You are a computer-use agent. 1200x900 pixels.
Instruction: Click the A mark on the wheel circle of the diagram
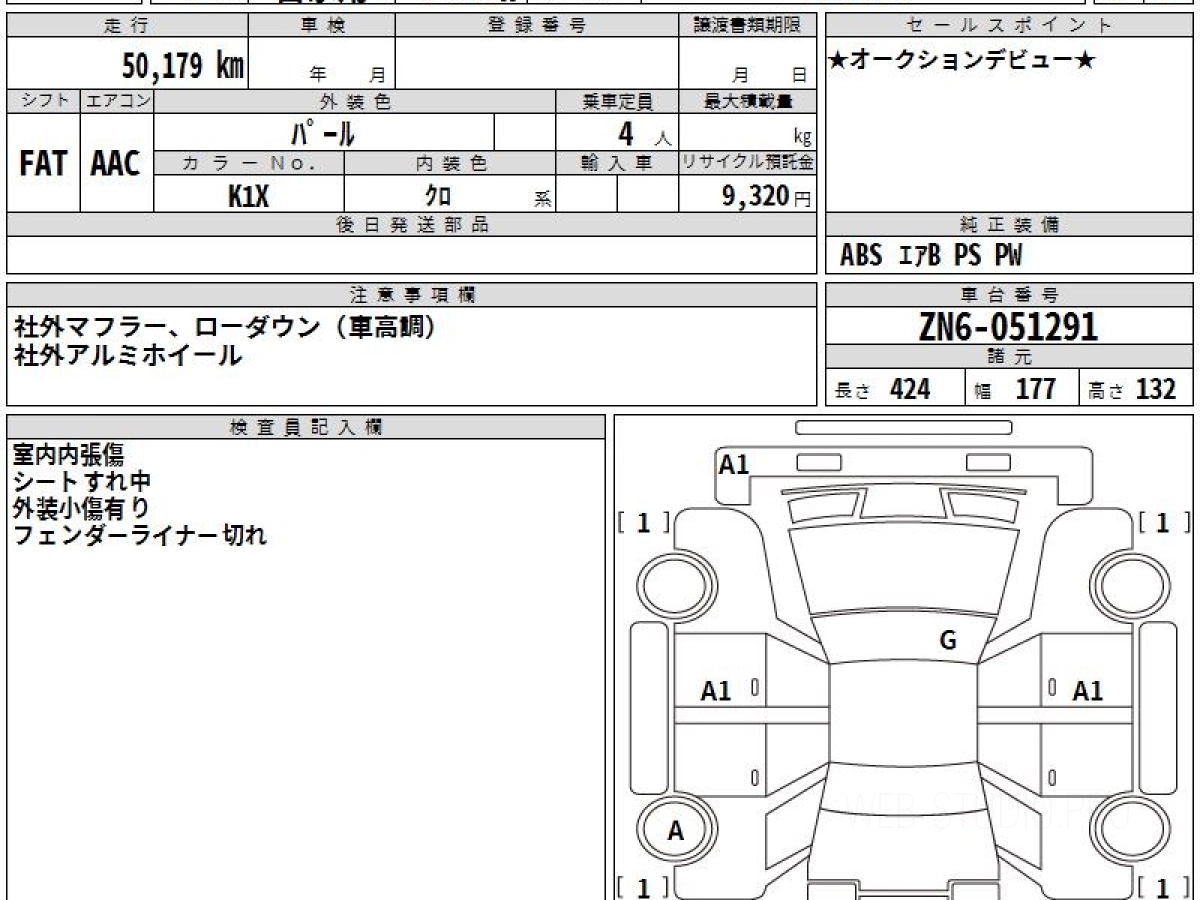point(676,830)
